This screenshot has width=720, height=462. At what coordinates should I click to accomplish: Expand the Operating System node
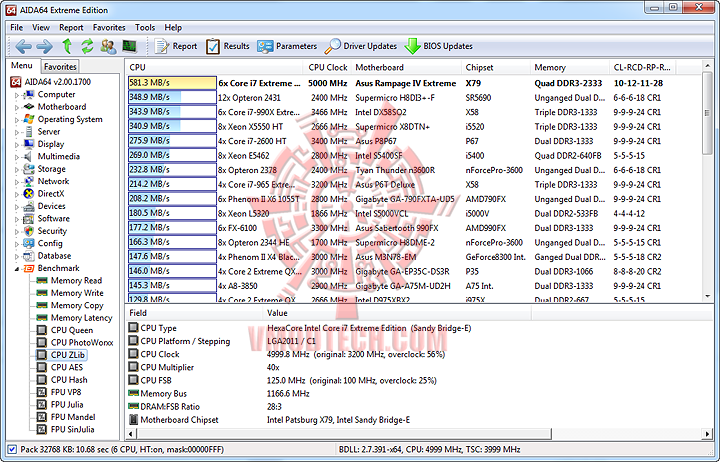coord(17,119)
